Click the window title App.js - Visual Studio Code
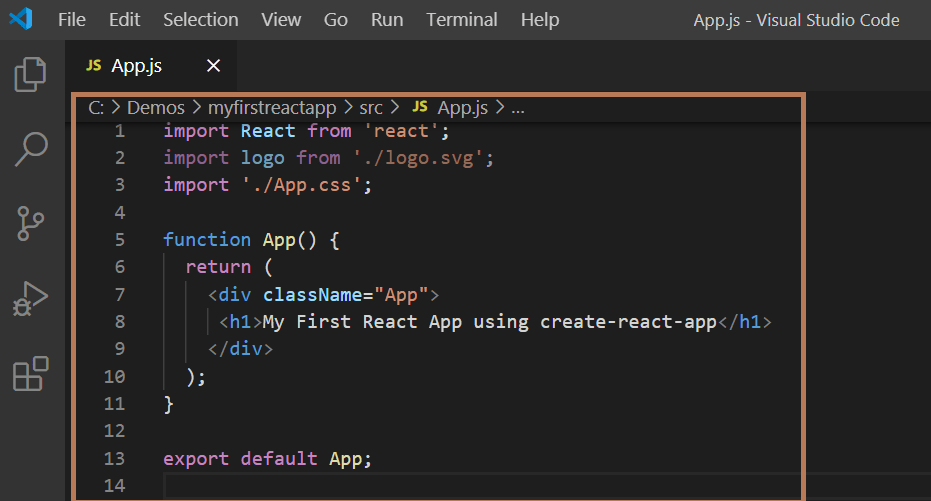The width and height of the screenshot is (931, 501). (796, 20)
